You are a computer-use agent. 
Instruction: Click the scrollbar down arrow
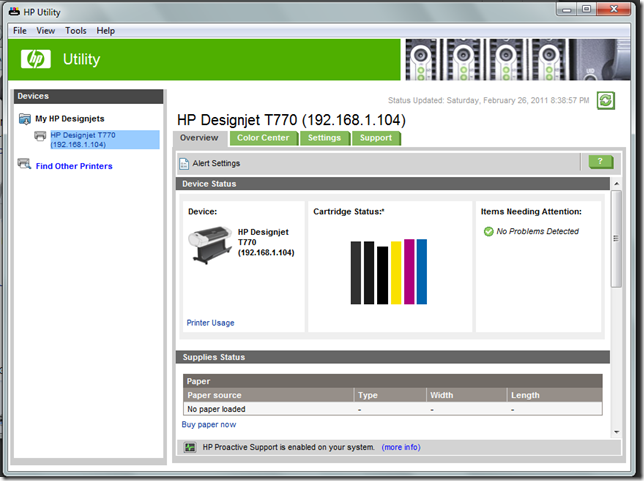(x=617, y=431)
